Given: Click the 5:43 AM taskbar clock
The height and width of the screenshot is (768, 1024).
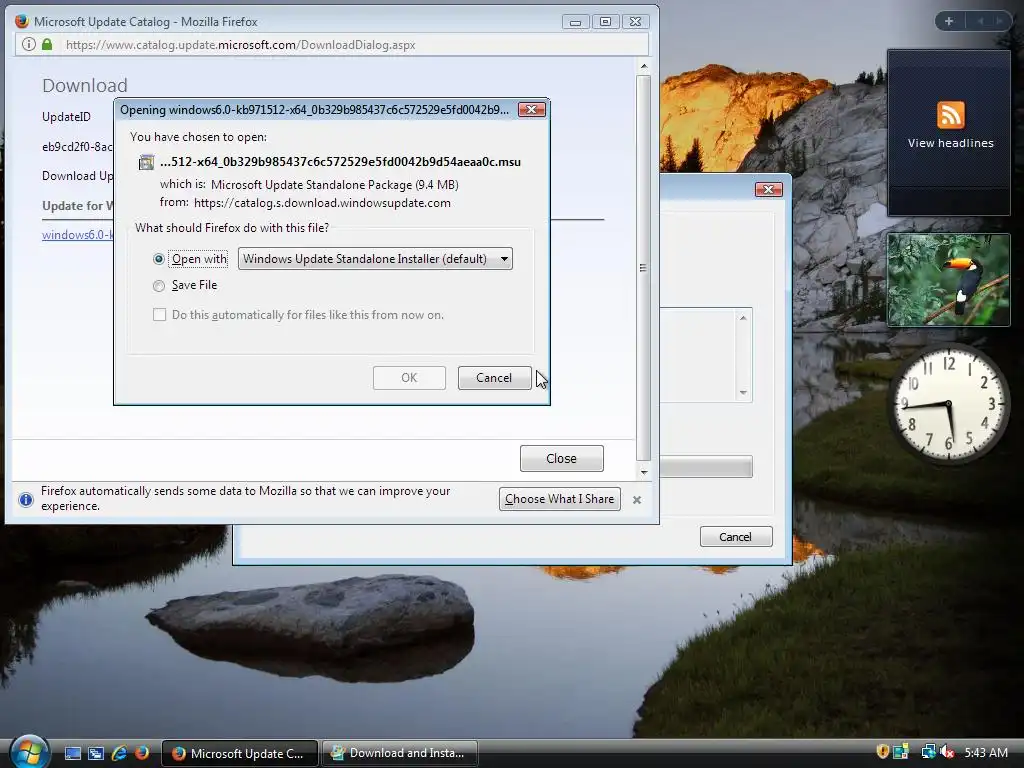Looking at the screenshot, I should [986, 752].
